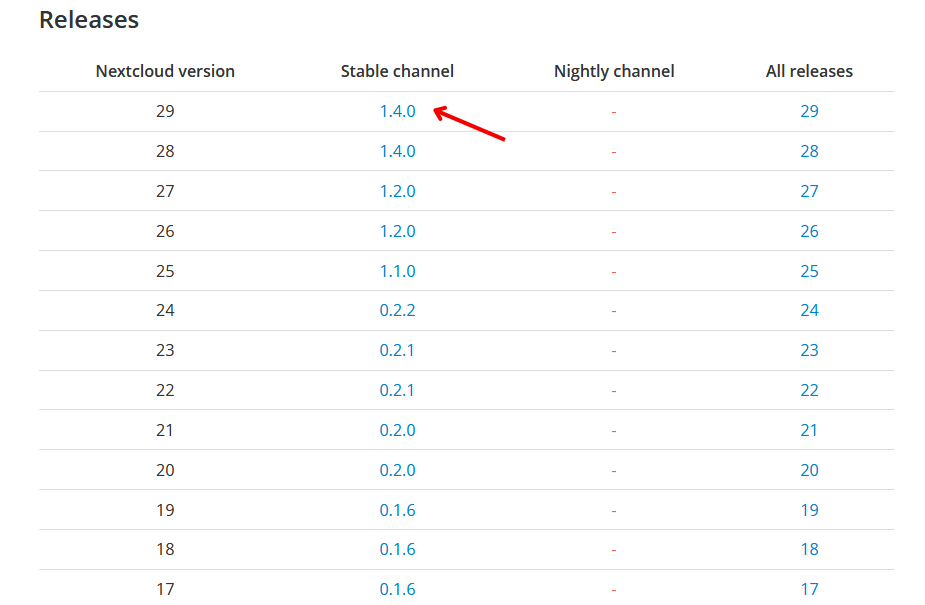The height and width of the screenshot is (605, 925).
Task: View all releases for Nextcloud 22
Action: [809, 390]
